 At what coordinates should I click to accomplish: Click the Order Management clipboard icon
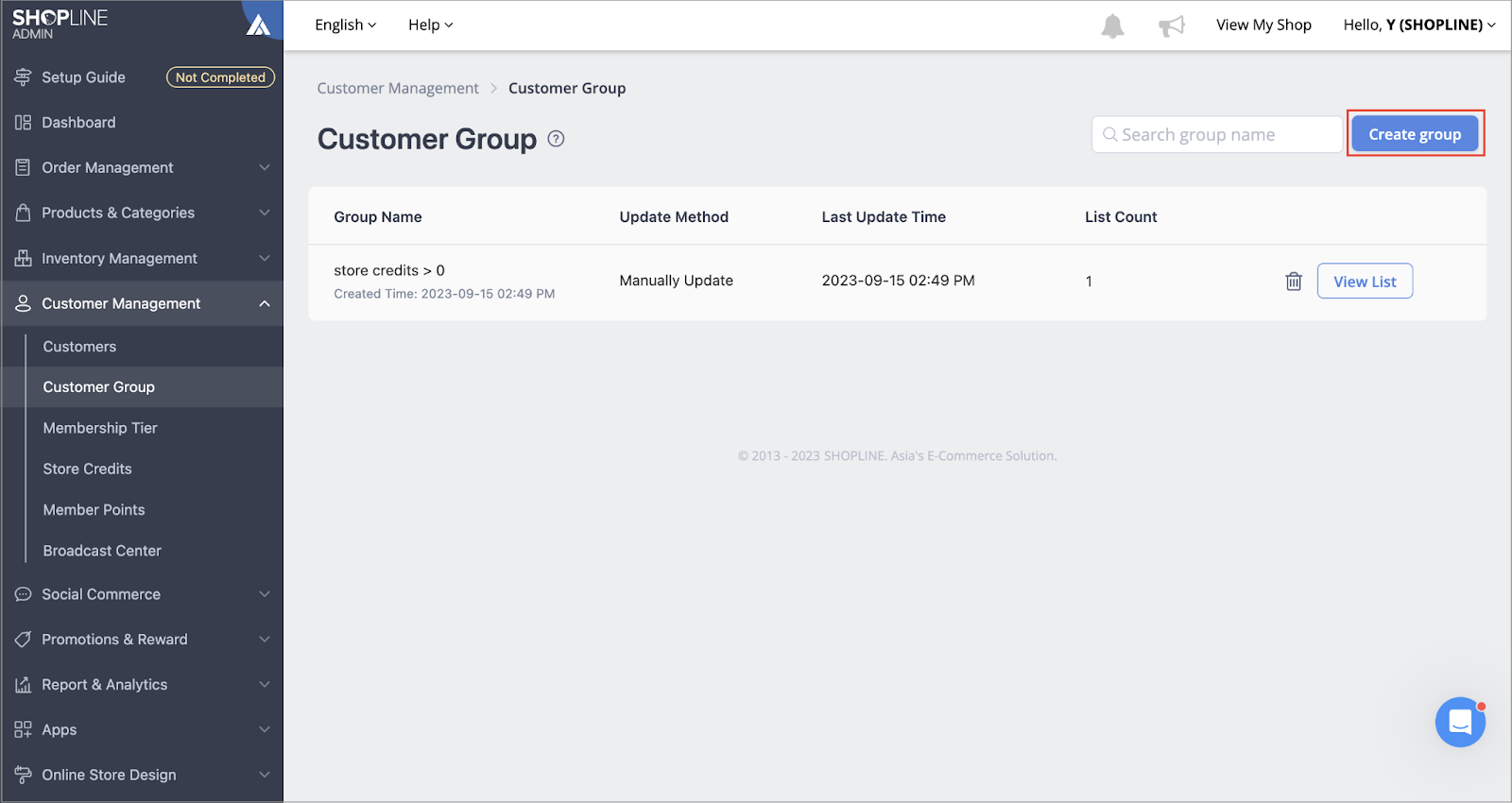tap(23, 167)
